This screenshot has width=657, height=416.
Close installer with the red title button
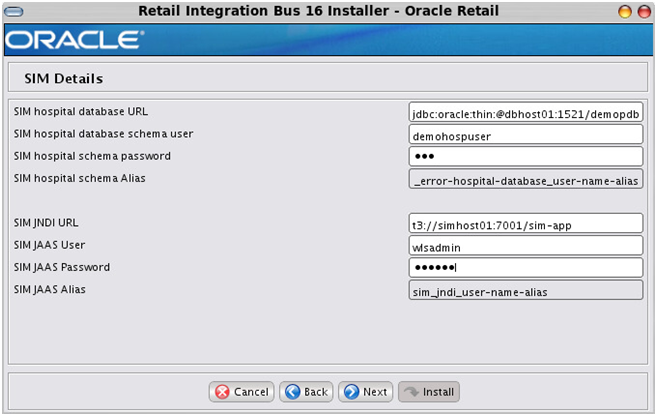(x=644, y=11)
